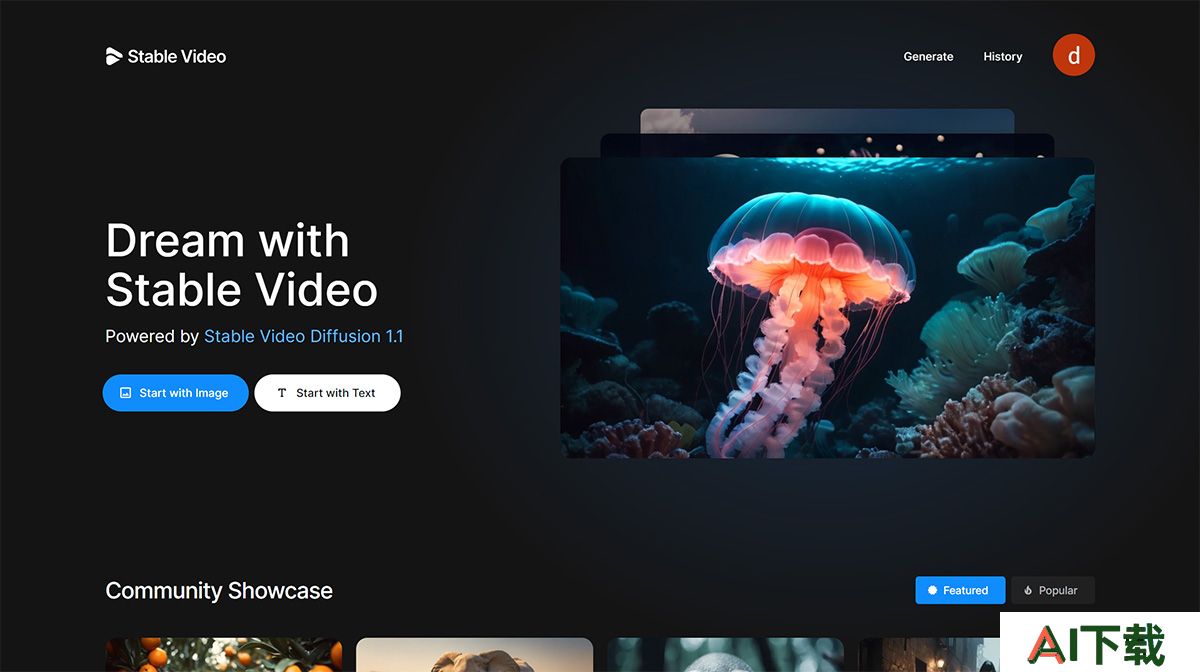The image size is (1200, 672).
Task: Open the History page
Action: 1002,57
